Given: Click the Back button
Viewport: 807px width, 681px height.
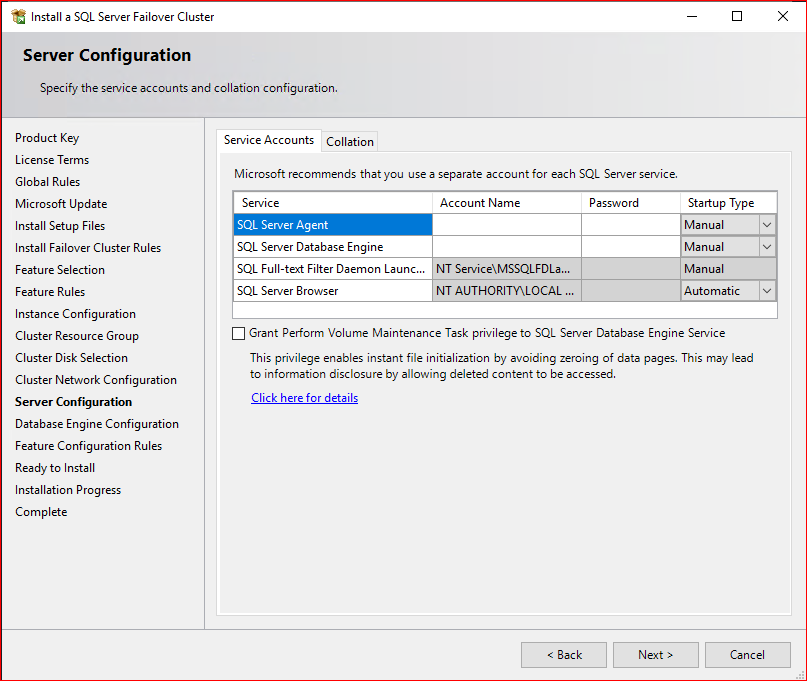Looking at the screenshot, I should pos(564,655).
